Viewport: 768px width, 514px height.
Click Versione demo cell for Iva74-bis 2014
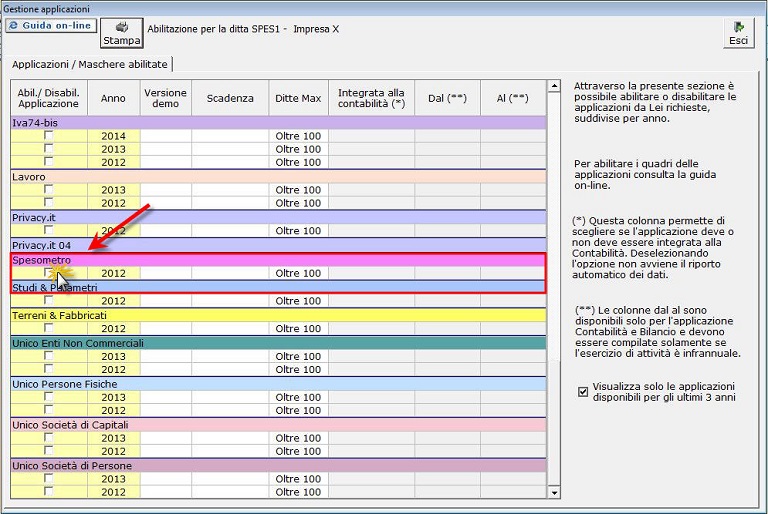[166, 136]
